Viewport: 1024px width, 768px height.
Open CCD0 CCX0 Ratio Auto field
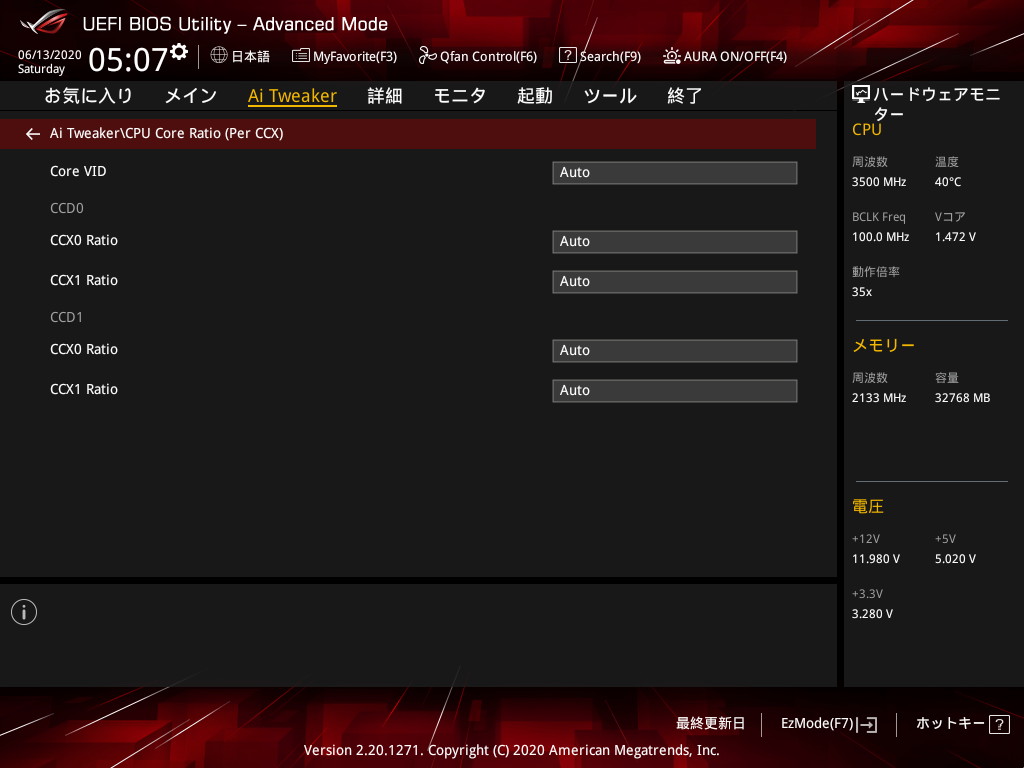click(675, 242)
